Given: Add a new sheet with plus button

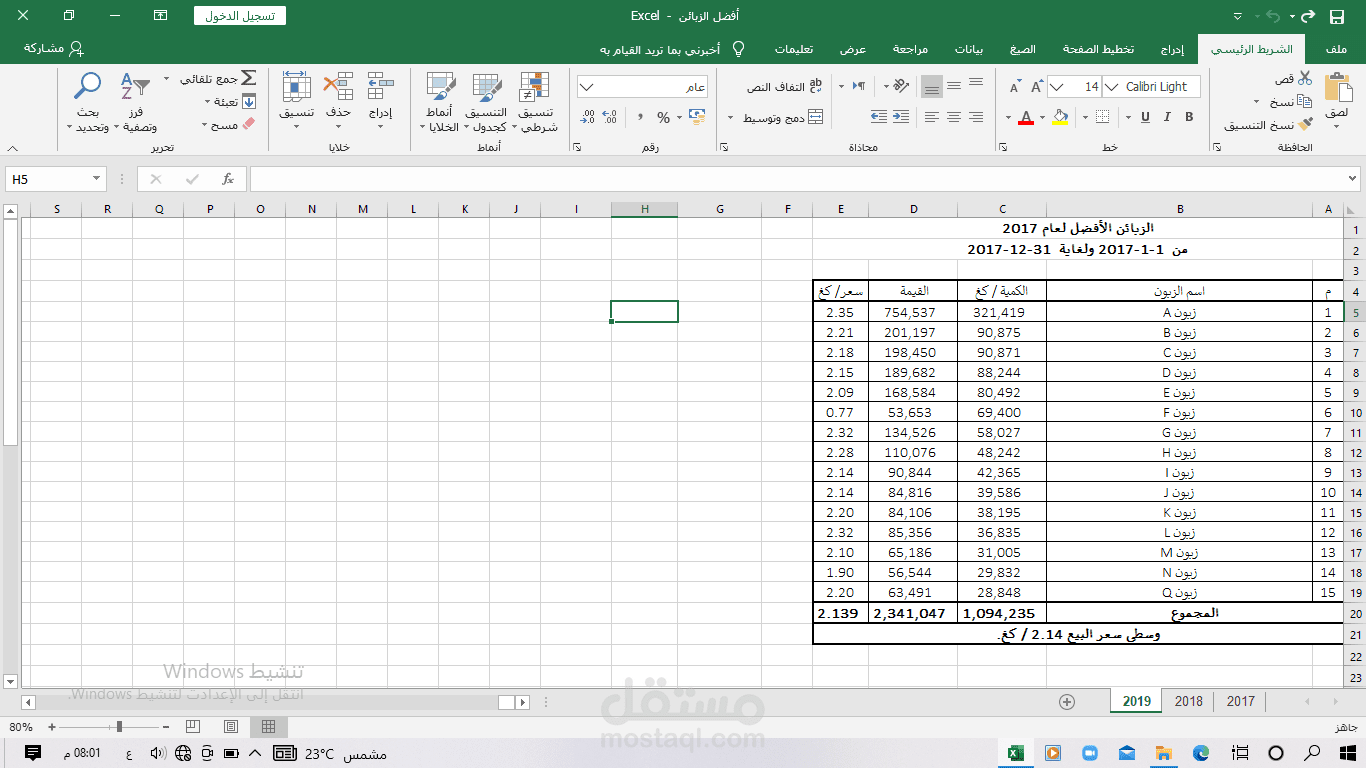Looking at the screenshot, I should [1067, 701].
